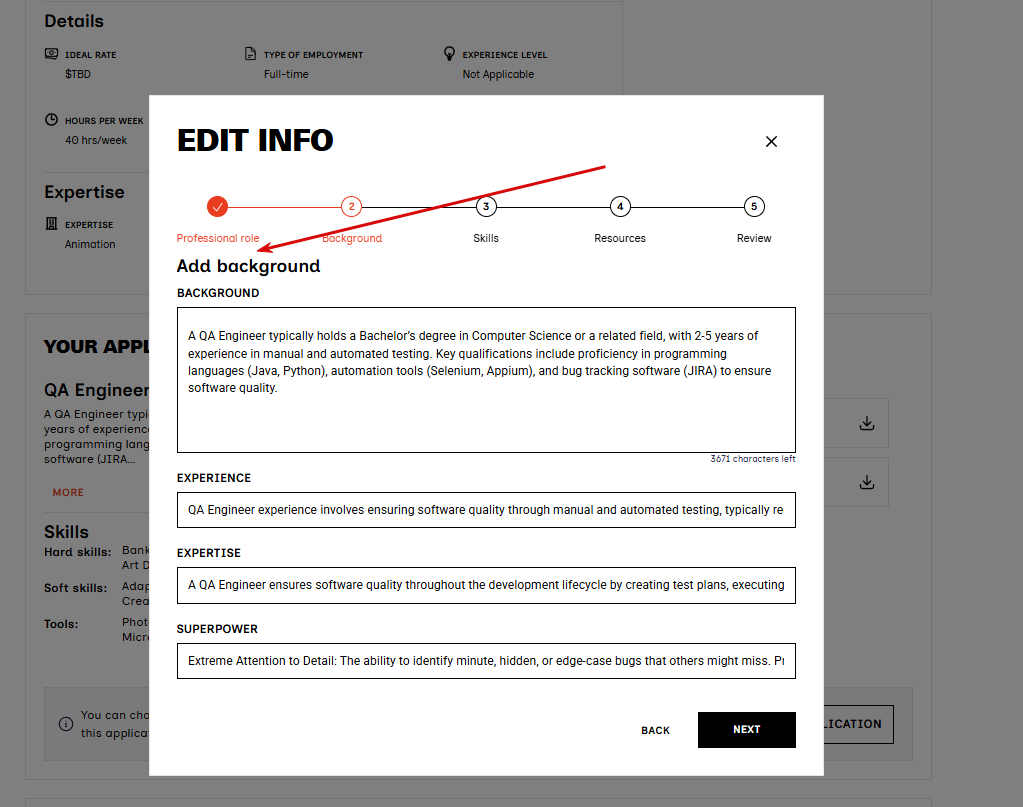Click the Type of Employment document icon
The height and width of the screenshot is (807, 1023).
coord(250,53)
